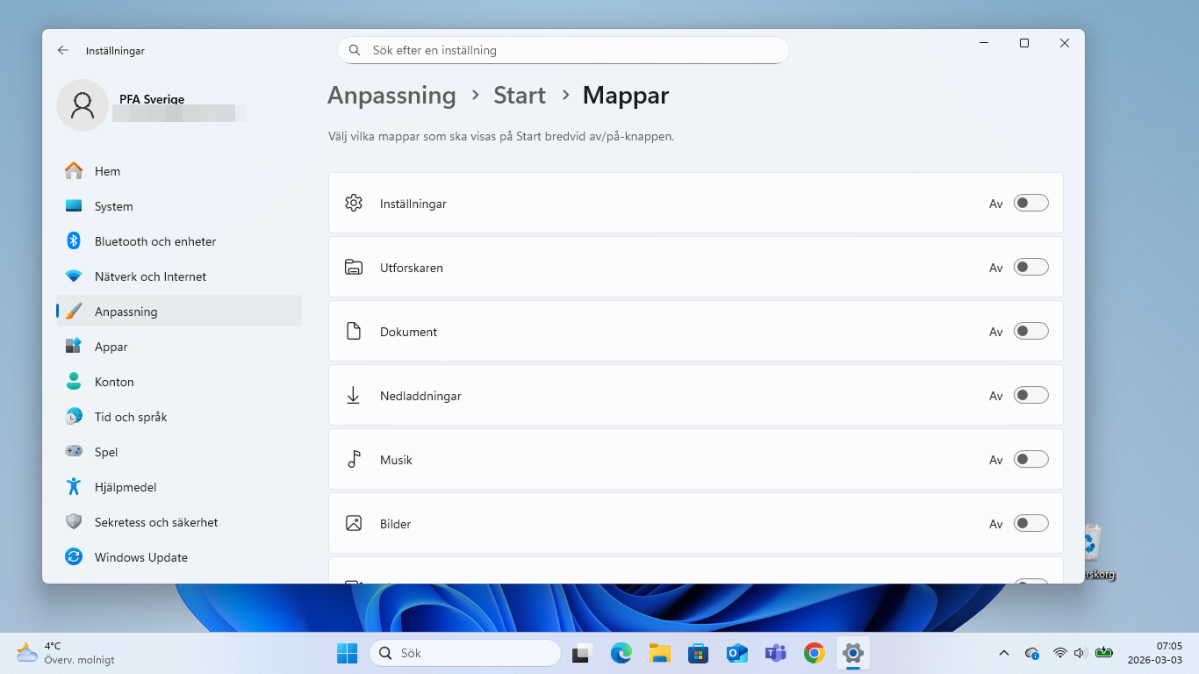
Task: Expand hidden icons in the system tray
Action: [x=1003, y=652]
